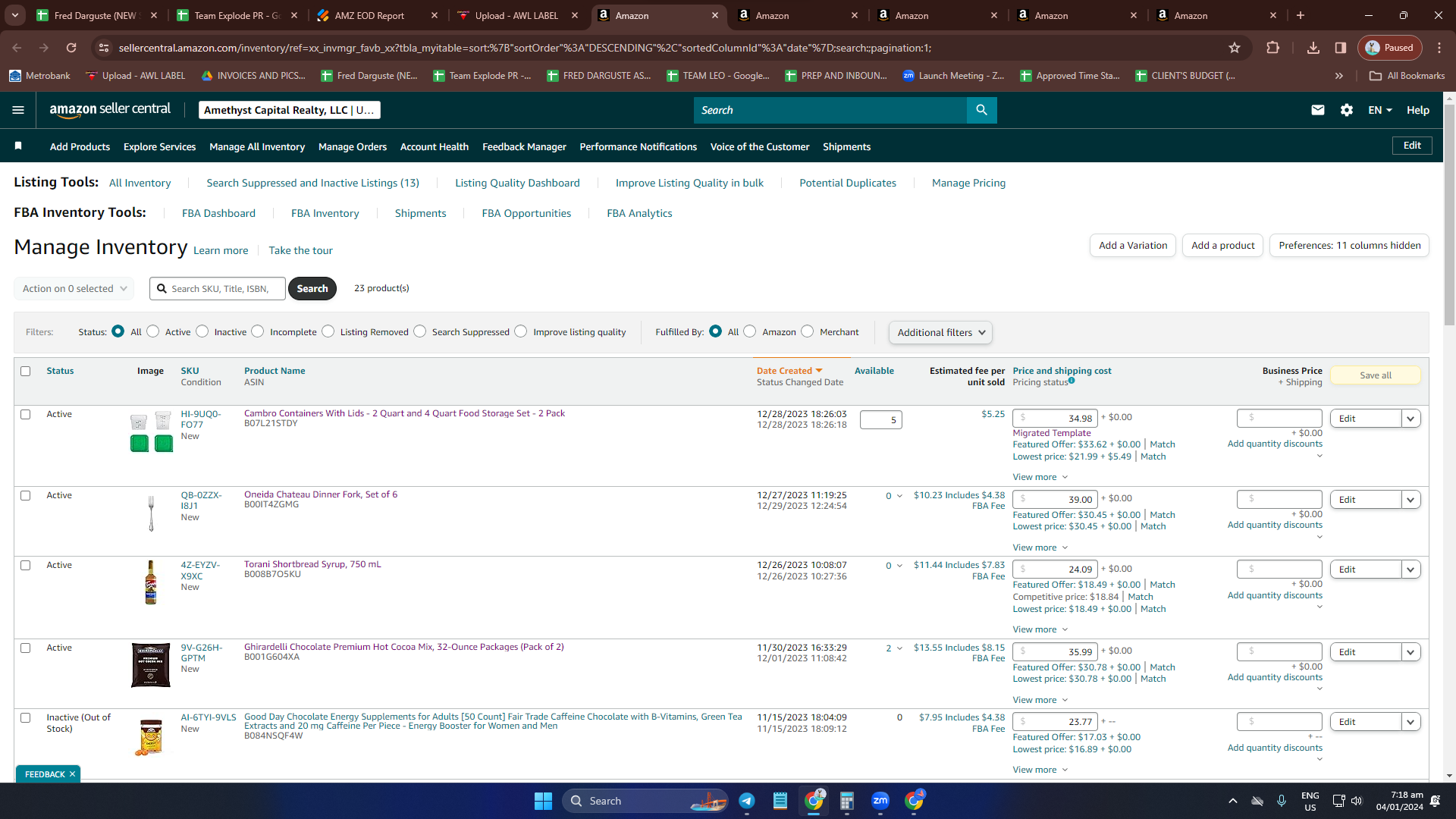Open Edit dropdown arrow for Oneida Fork row
Viewport: 1456px width, 819px height.
[x=1410, y=500]
